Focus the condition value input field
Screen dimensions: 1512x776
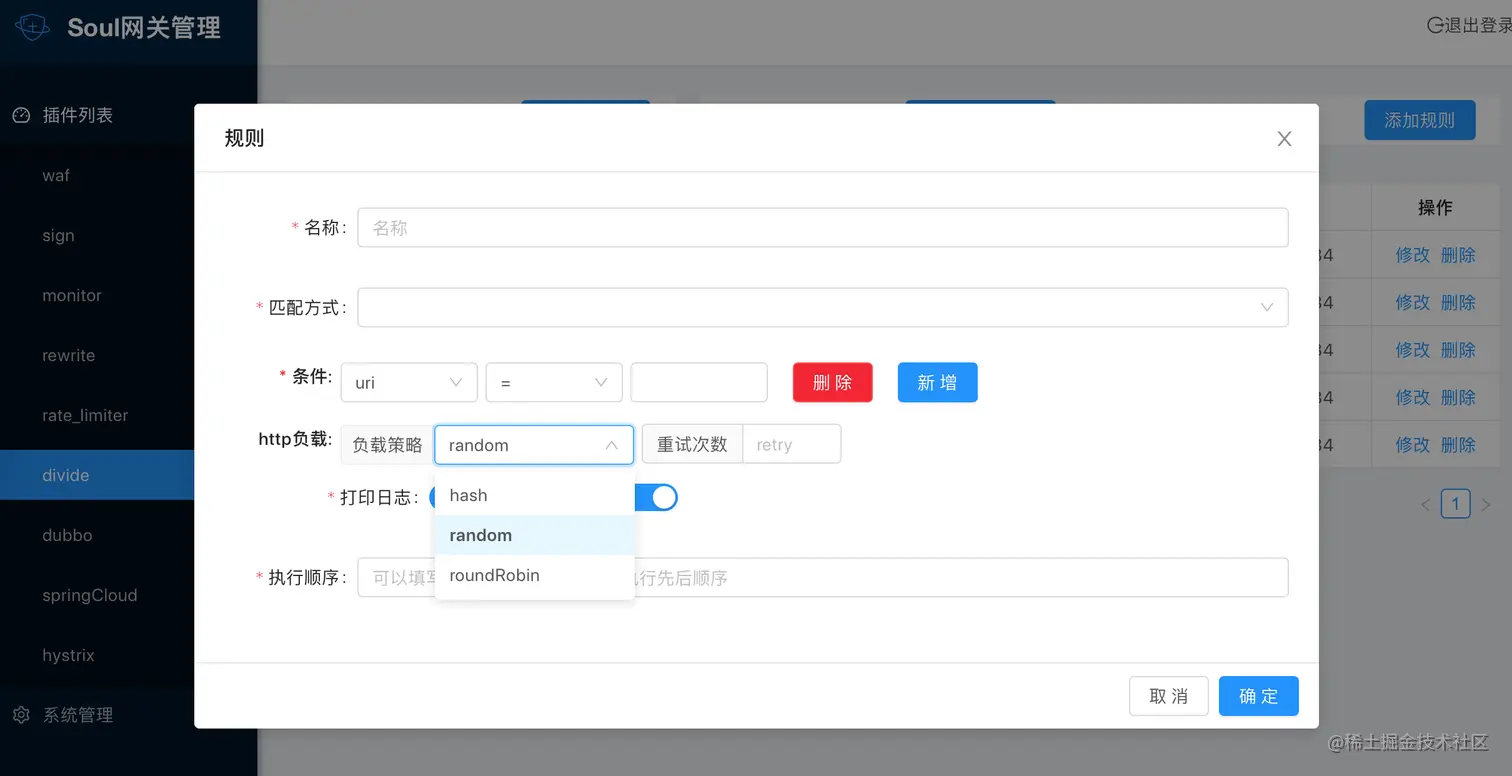pos(699,382)
